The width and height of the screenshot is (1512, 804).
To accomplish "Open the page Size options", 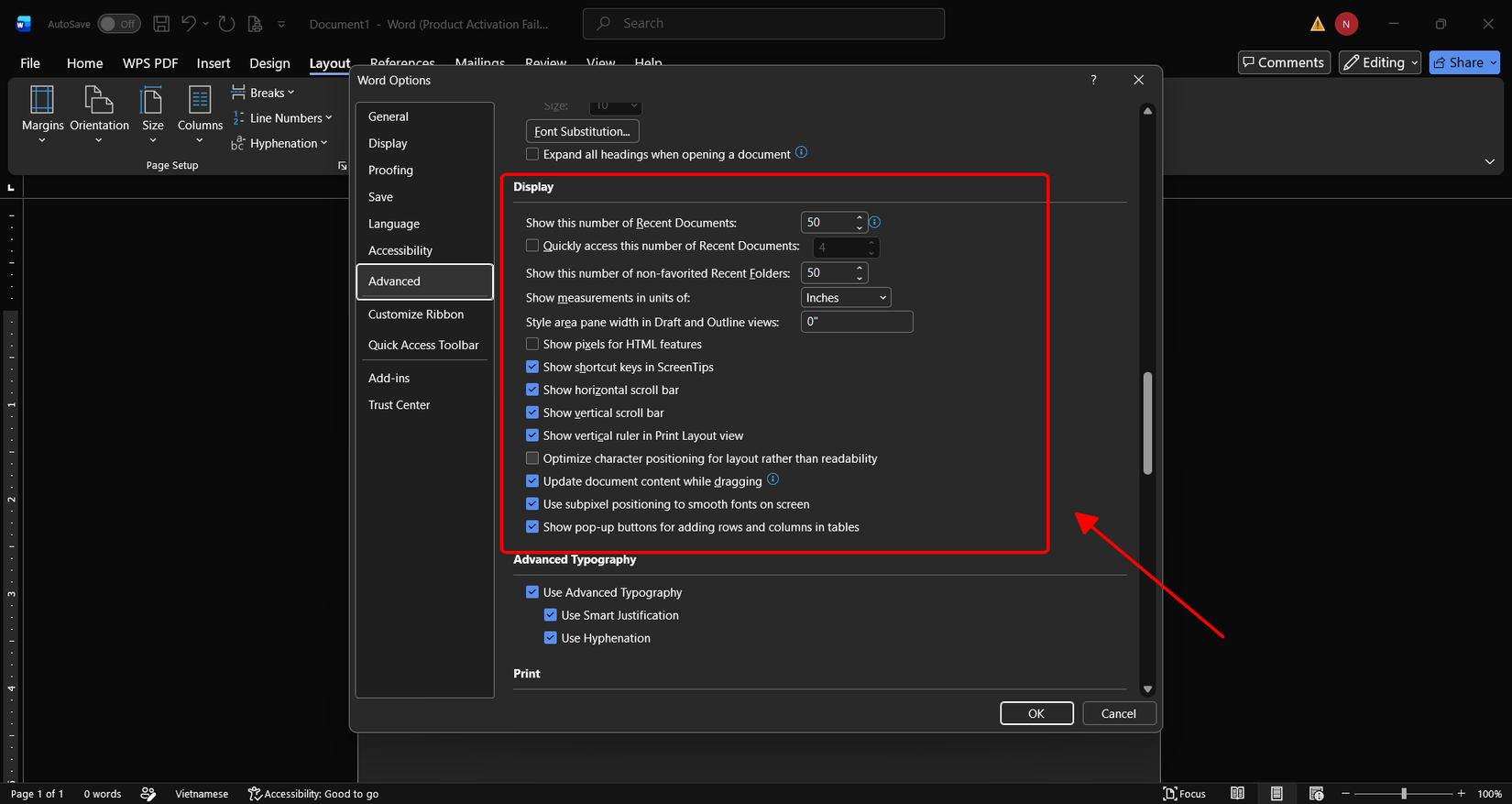I will pos(152,113).
